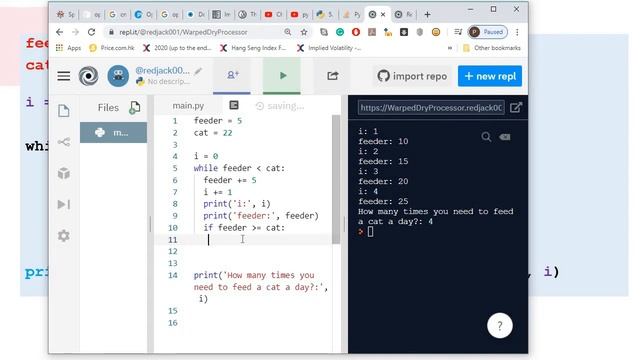Click the red Opera-style extension icon
640x360 pixels.
[x=356, y=32]
